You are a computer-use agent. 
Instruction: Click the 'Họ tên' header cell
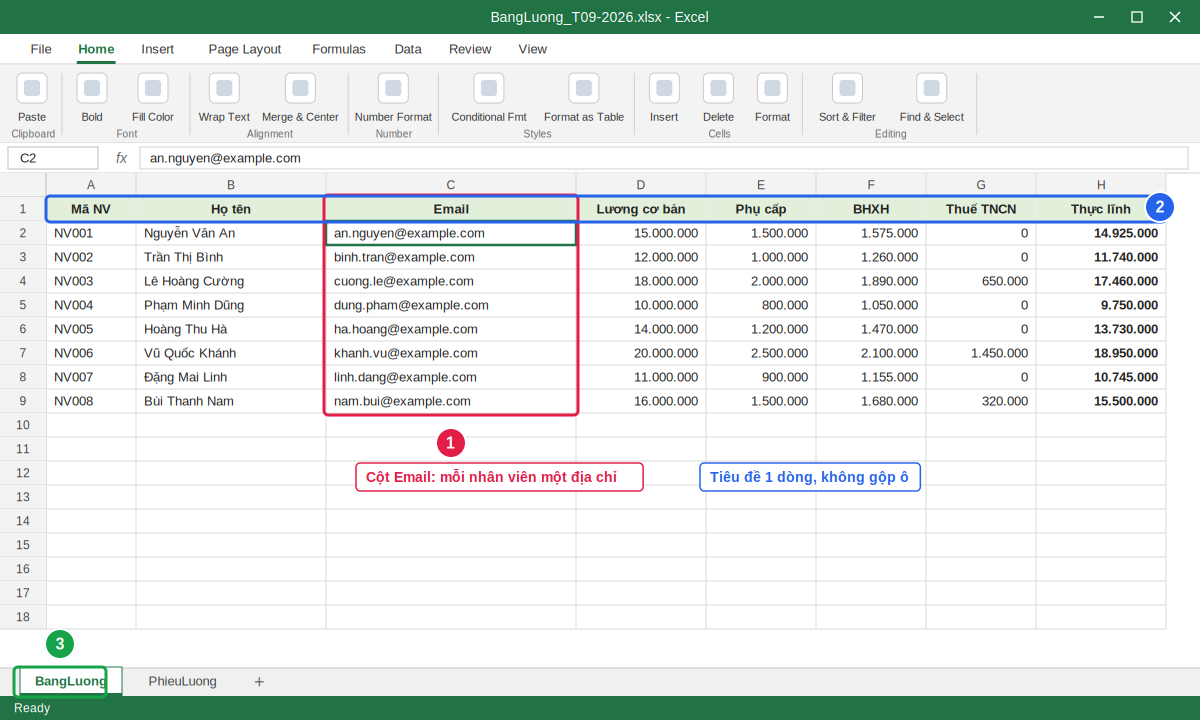(231, 209)
